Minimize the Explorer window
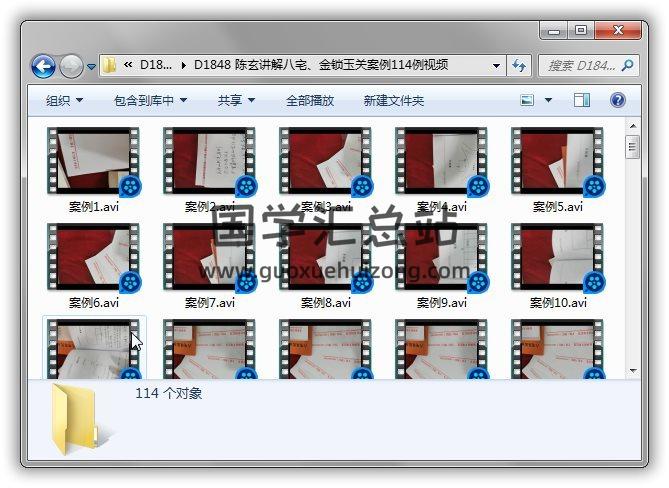 [554, 30]
